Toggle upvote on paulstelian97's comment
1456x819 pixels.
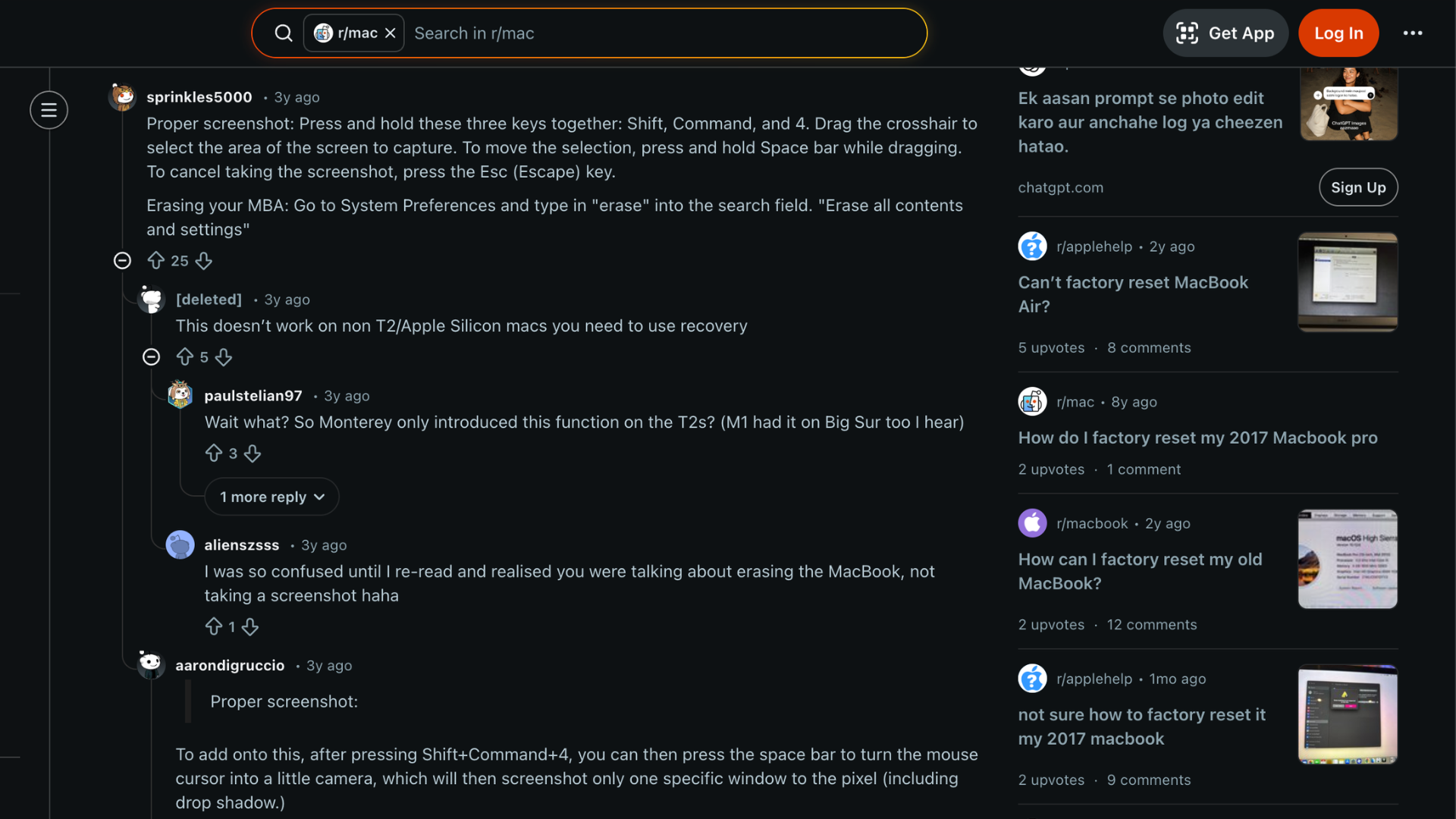click(214, 453)
